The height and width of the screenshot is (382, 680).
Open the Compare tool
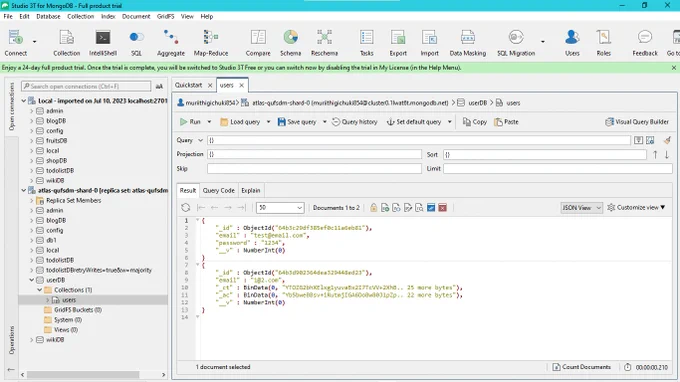258,42
